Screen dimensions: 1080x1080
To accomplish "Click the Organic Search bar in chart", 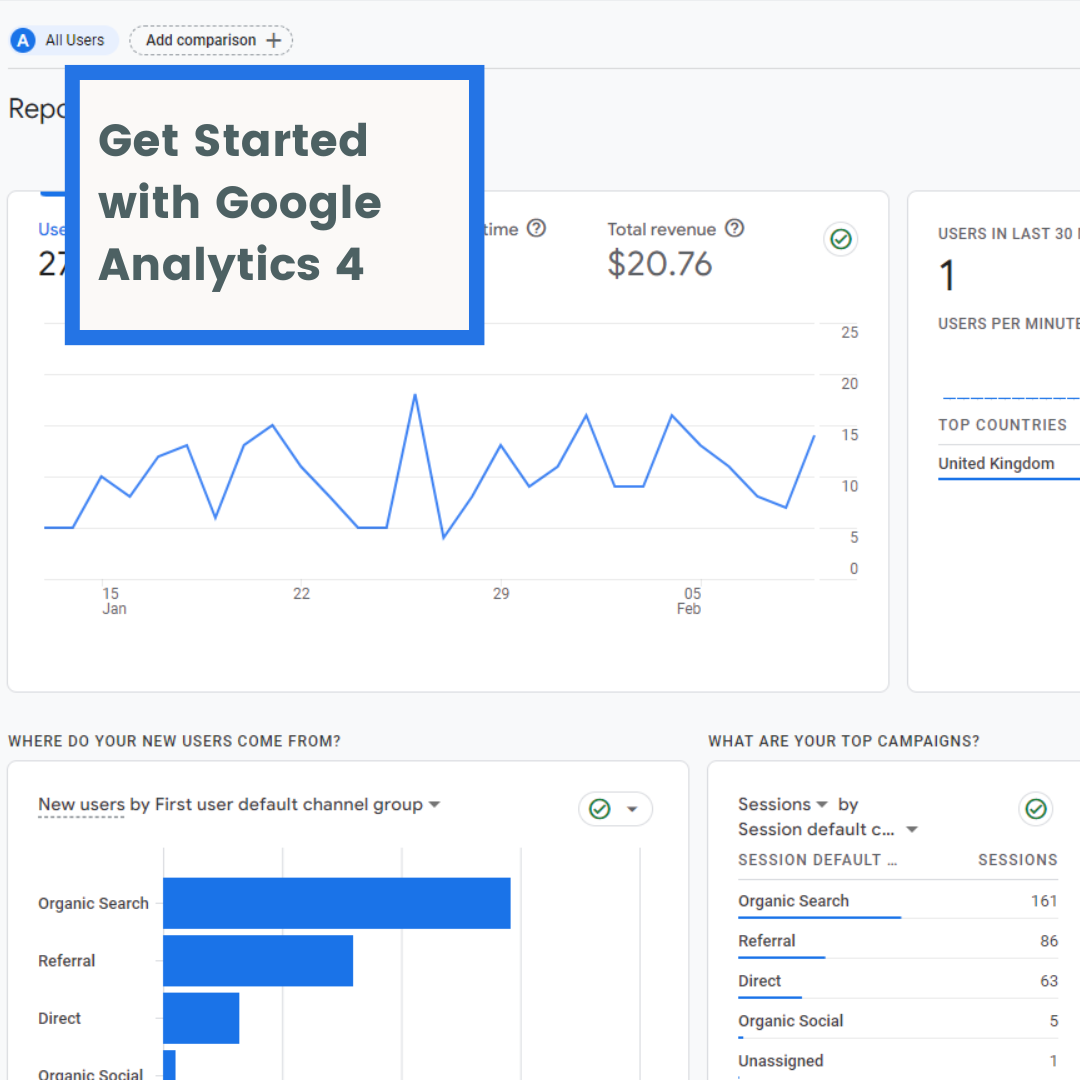I will [x=337, y=903].
